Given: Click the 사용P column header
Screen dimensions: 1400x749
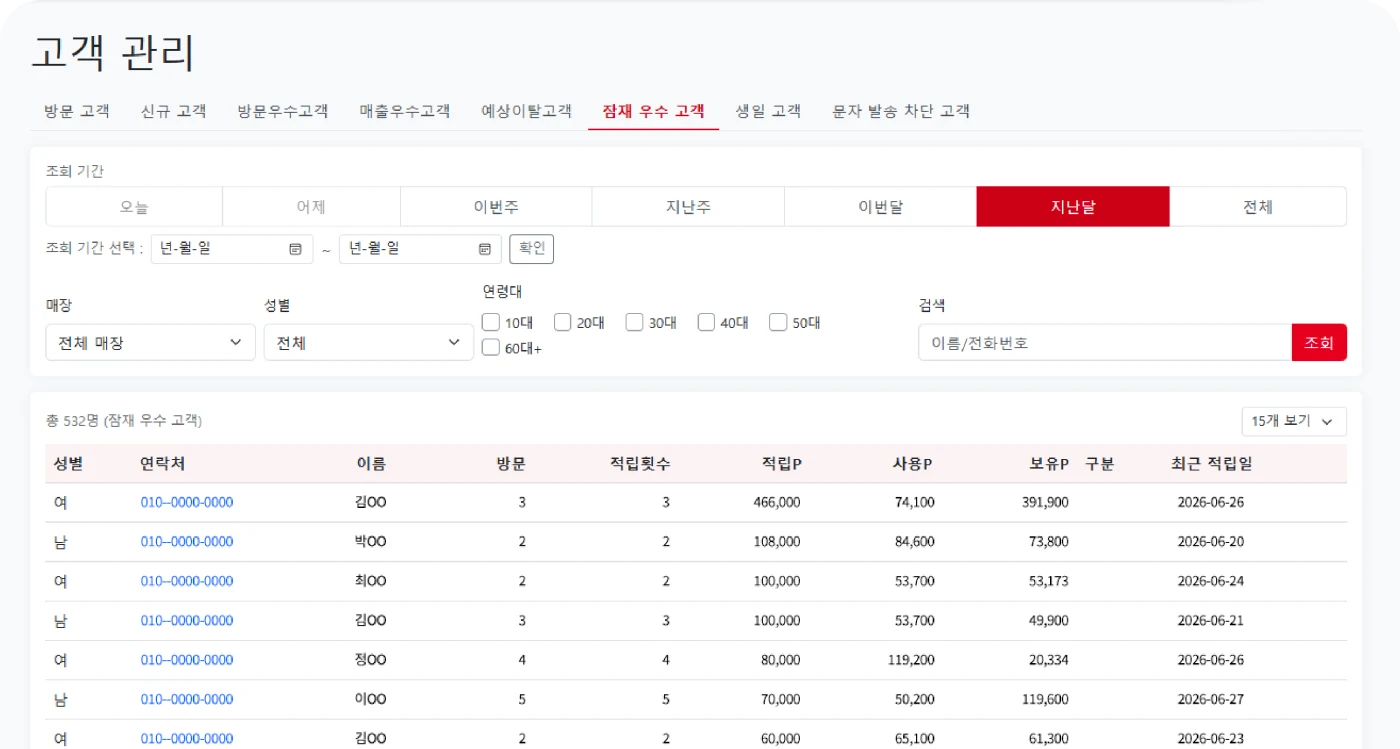Looking at the screenshot, I should click(913, 464).
